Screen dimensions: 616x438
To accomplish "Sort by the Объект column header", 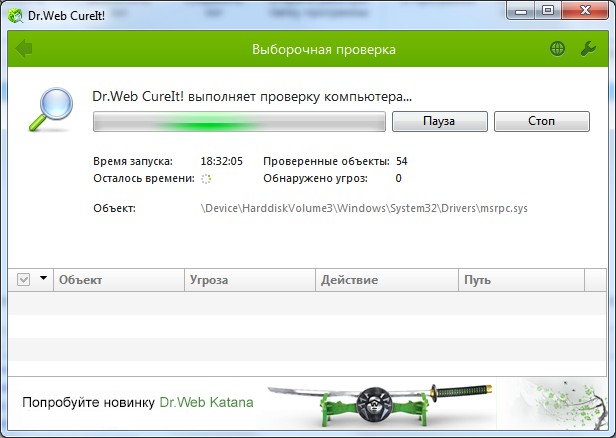I will (x=119, y=280).
